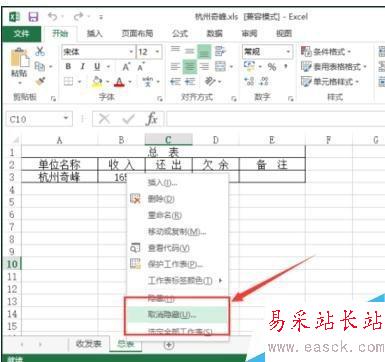The width and height of the screenshot is (385, 362).
Task: Open text orientation icon
Action: pyautogui.click(x=210, y=81)
